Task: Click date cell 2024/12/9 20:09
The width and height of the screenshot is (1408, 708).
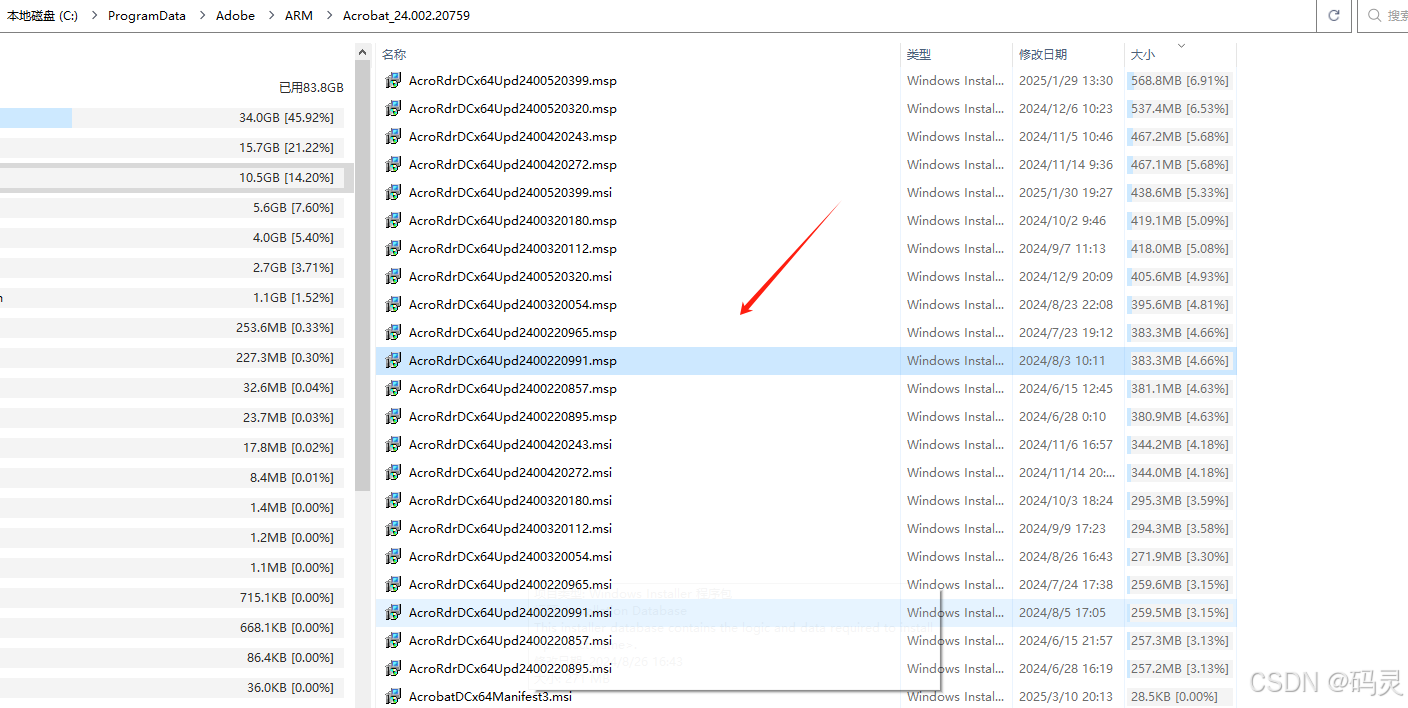Action: coord(1066,277)
